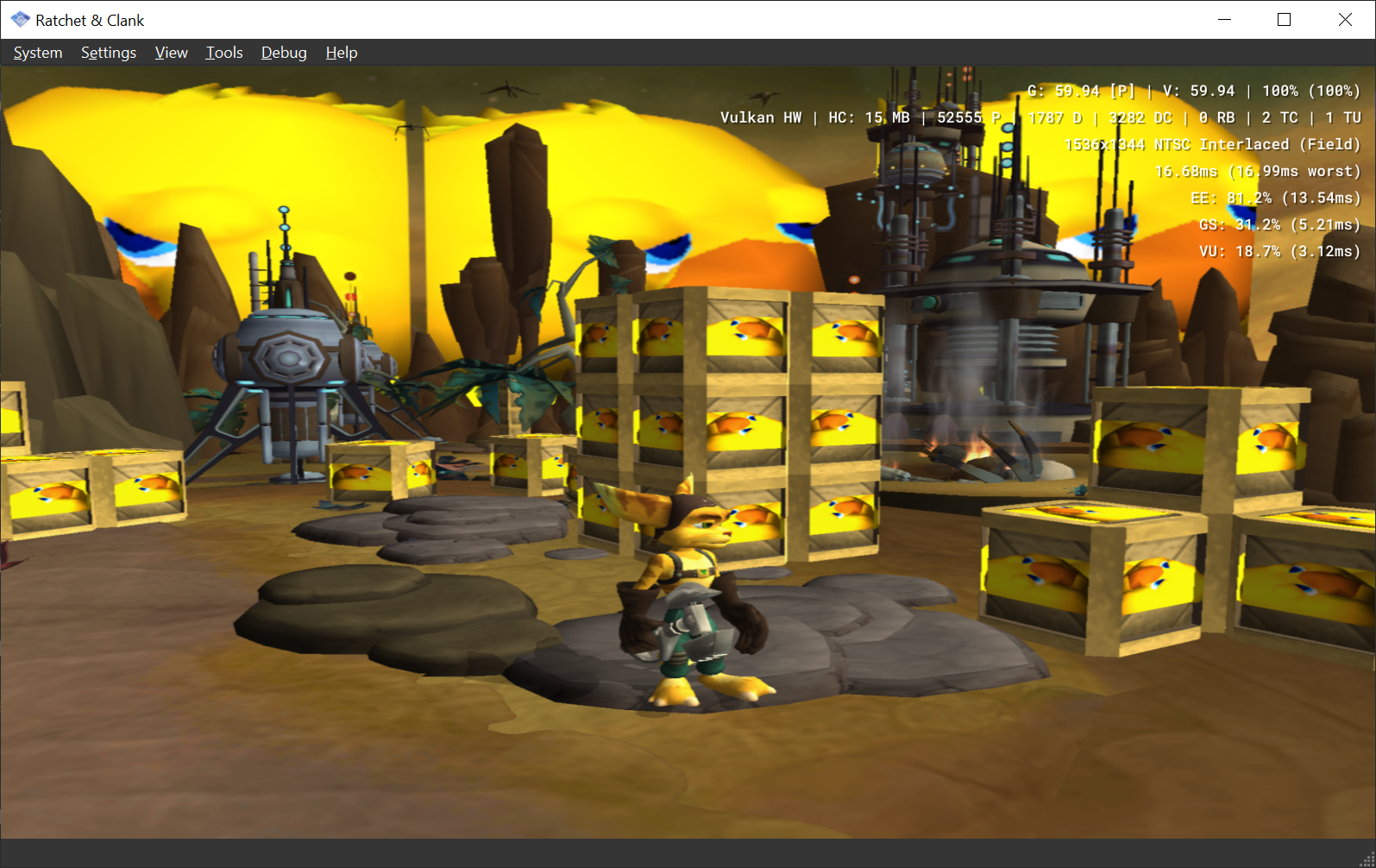Open the Debug menu
This screenshot has width=1376, height=868.
pos(284,53)
